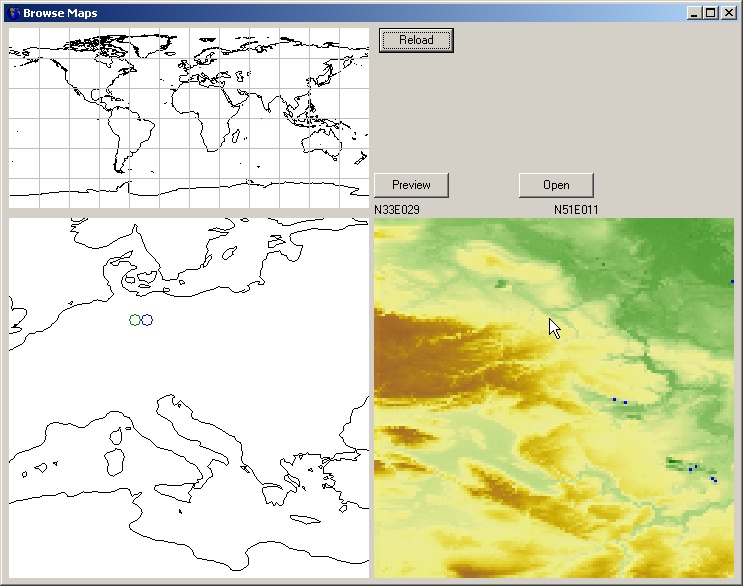Screen dimensions: 743x586
Task: Click Africa on the world overview map
Action: [208, 116]
